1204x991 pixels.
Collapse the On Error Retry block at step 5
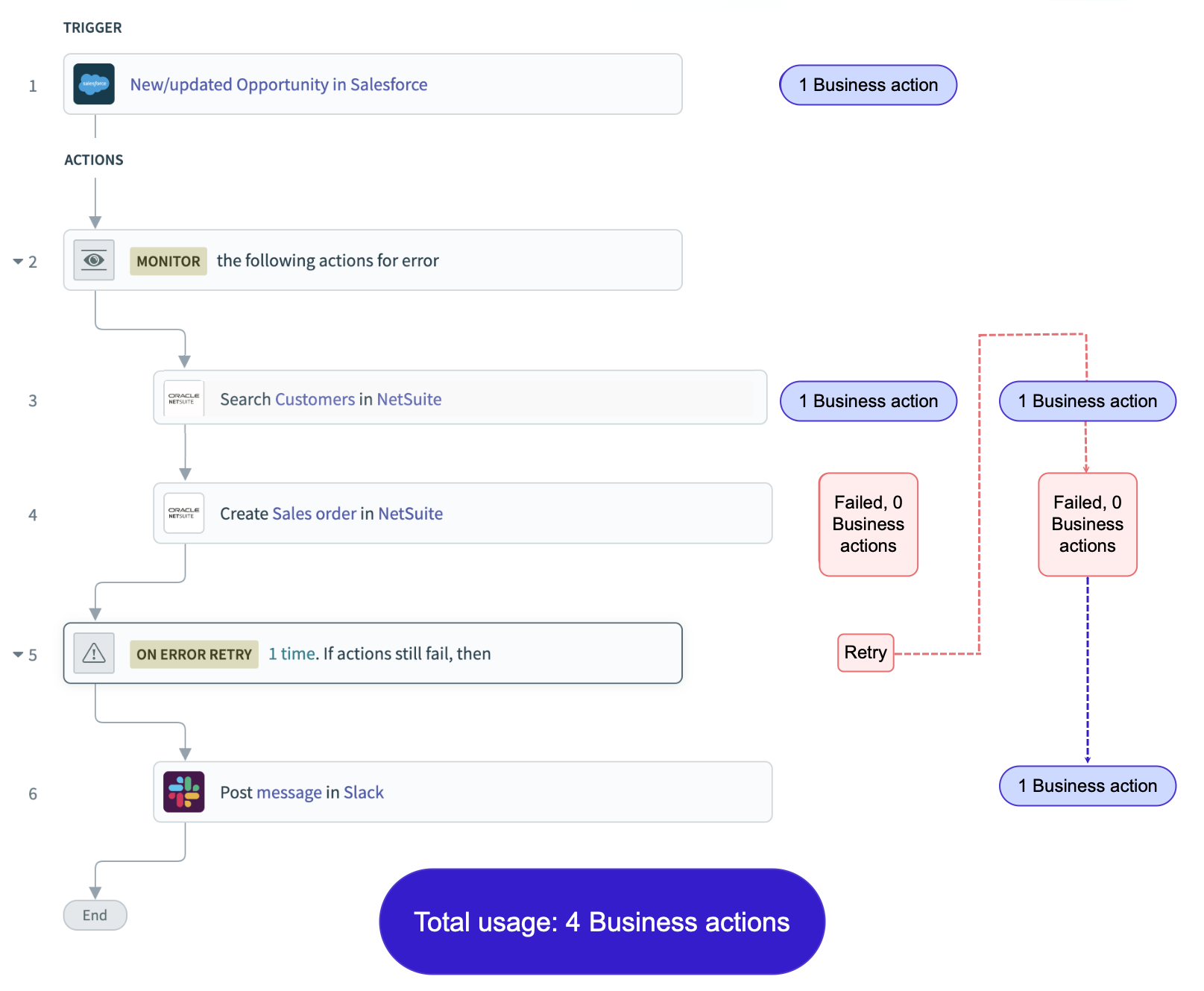tap(18, 655)
